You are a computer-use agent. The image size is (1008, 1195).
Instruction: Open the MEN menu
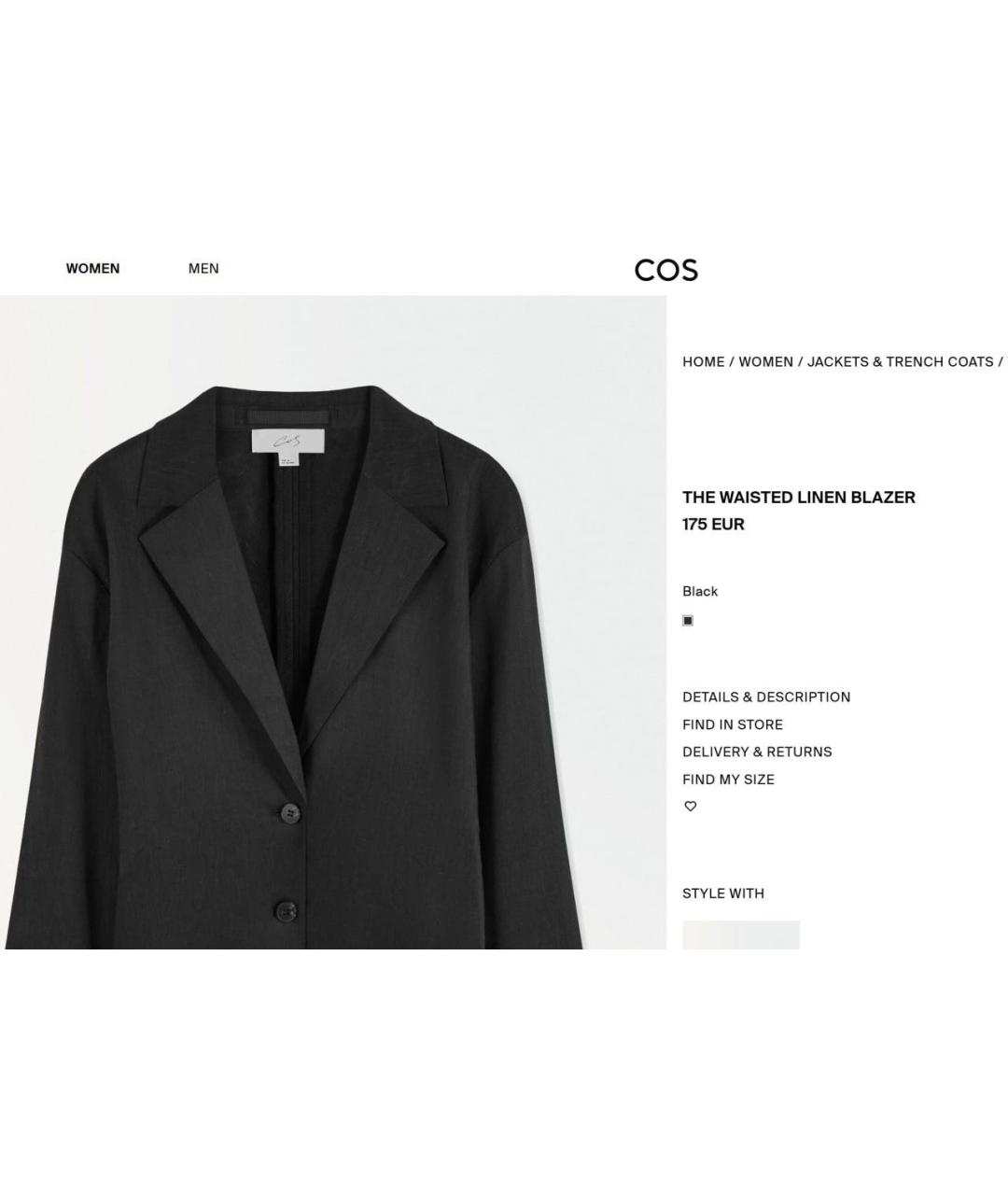click(x=203, y=269)
